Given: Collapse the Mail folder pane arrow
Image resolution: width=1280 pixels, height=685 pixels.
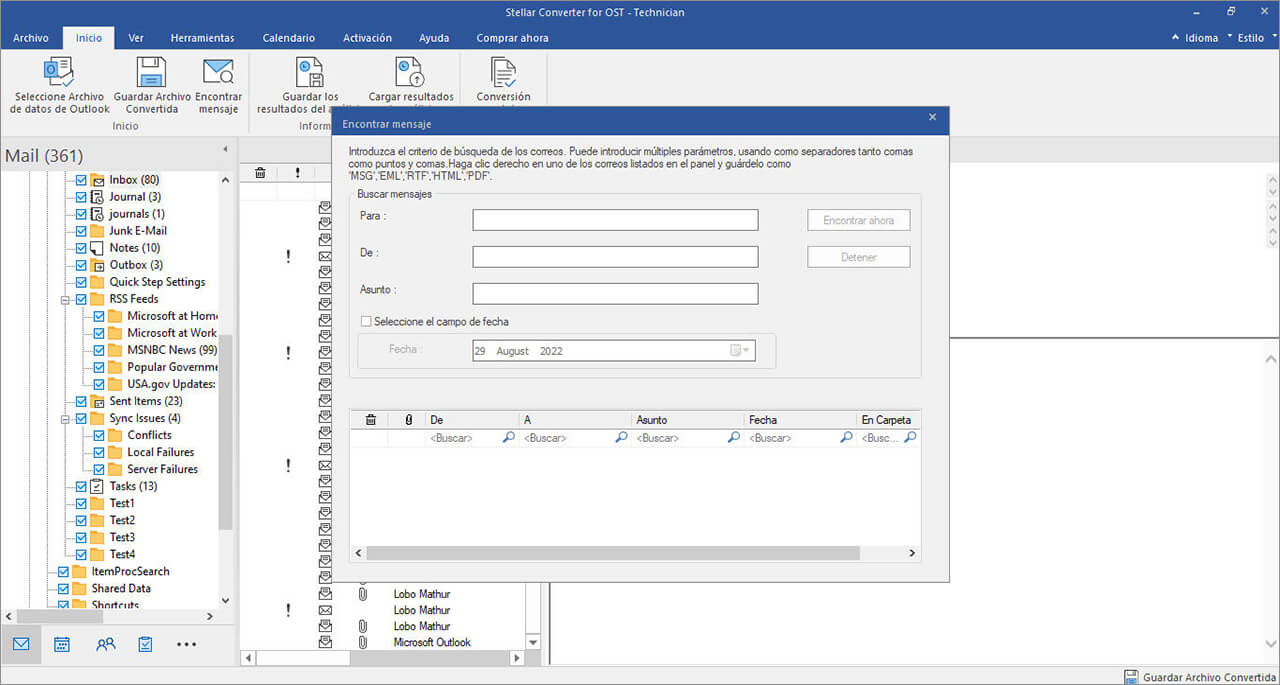Looking at the screenshot, I should click(x=225, y=150).
